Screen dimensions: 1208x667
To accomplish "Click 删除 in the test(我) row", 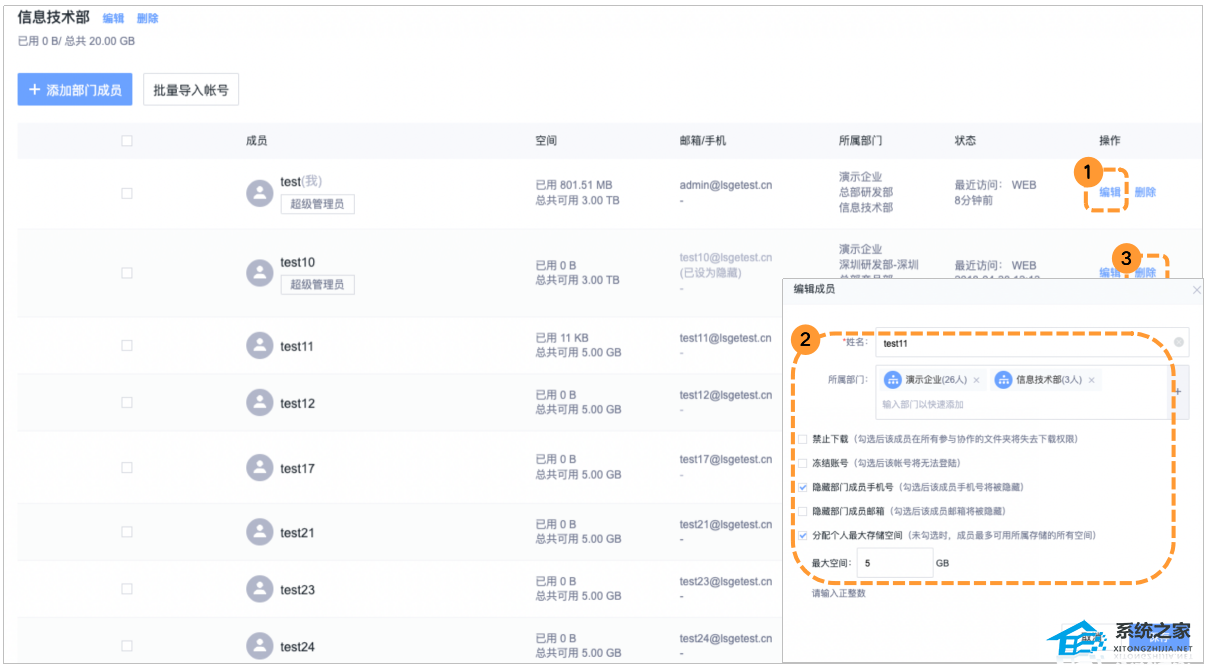I will [1146, 192].
